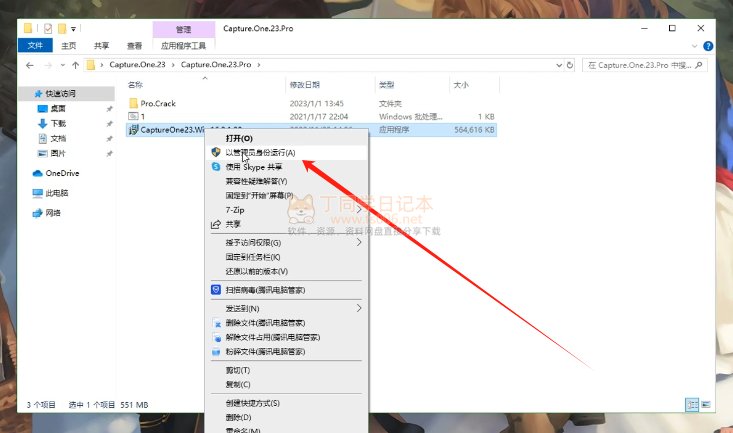
Task: Click the unlock file occupation icon
Action: [217, 337]
